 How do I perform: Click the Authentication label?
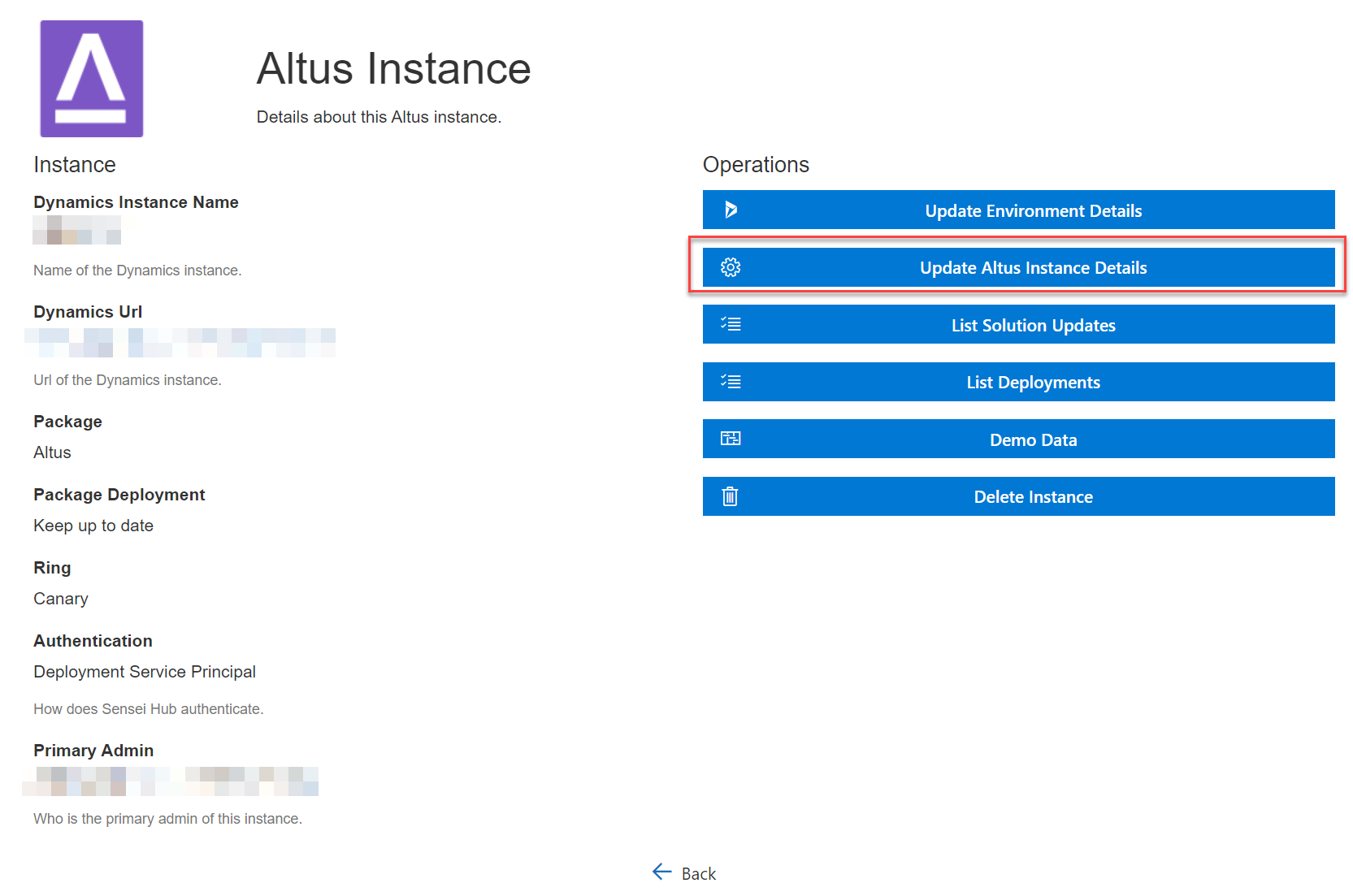(93, 641)
